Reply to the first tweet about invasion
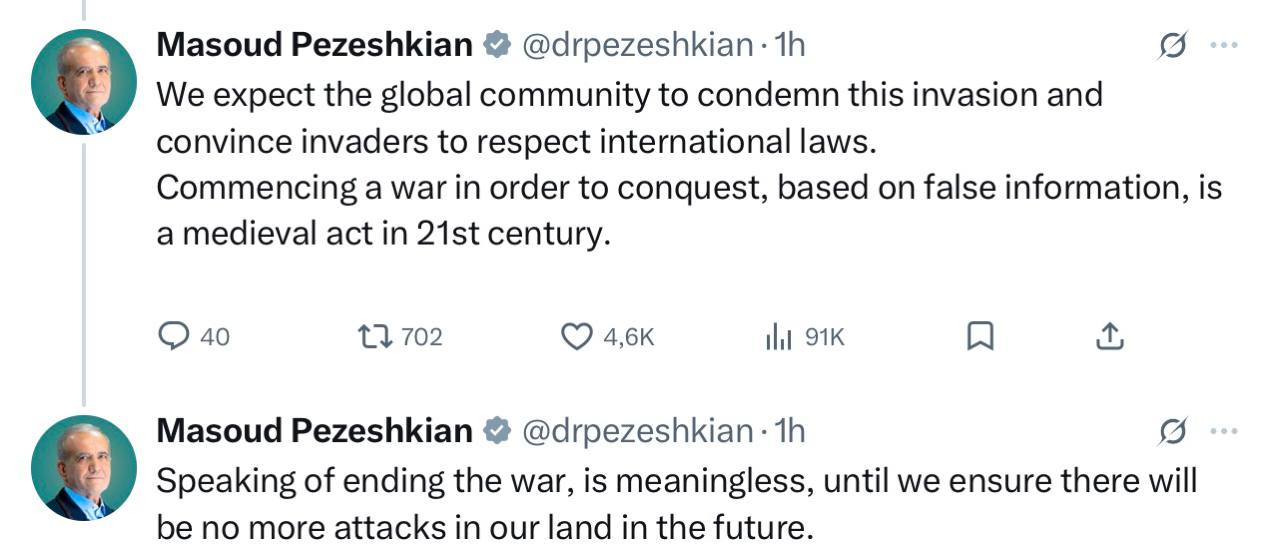This screenshot has width=1280, height=549. pos(175,338)
